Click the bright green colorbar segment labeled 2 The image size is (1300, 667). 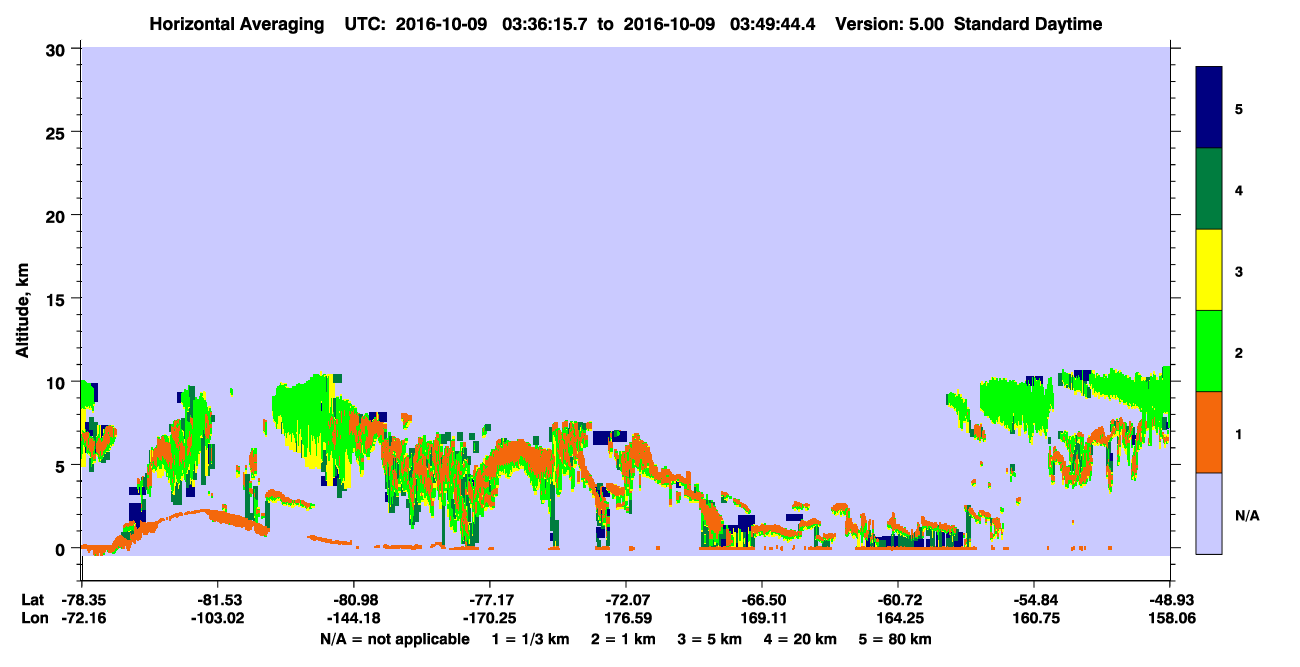coord(1209,351)
